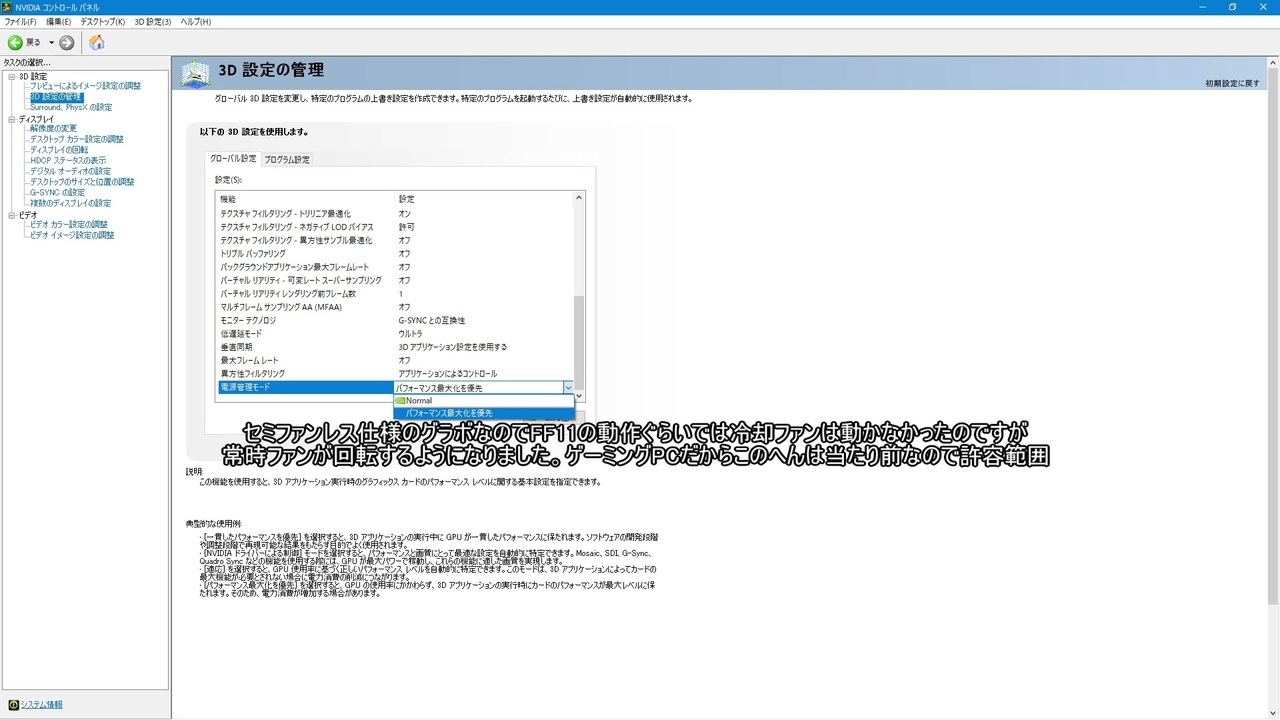Open the ファイル(F) menu
1280x720 pixels.
[20, 21]
